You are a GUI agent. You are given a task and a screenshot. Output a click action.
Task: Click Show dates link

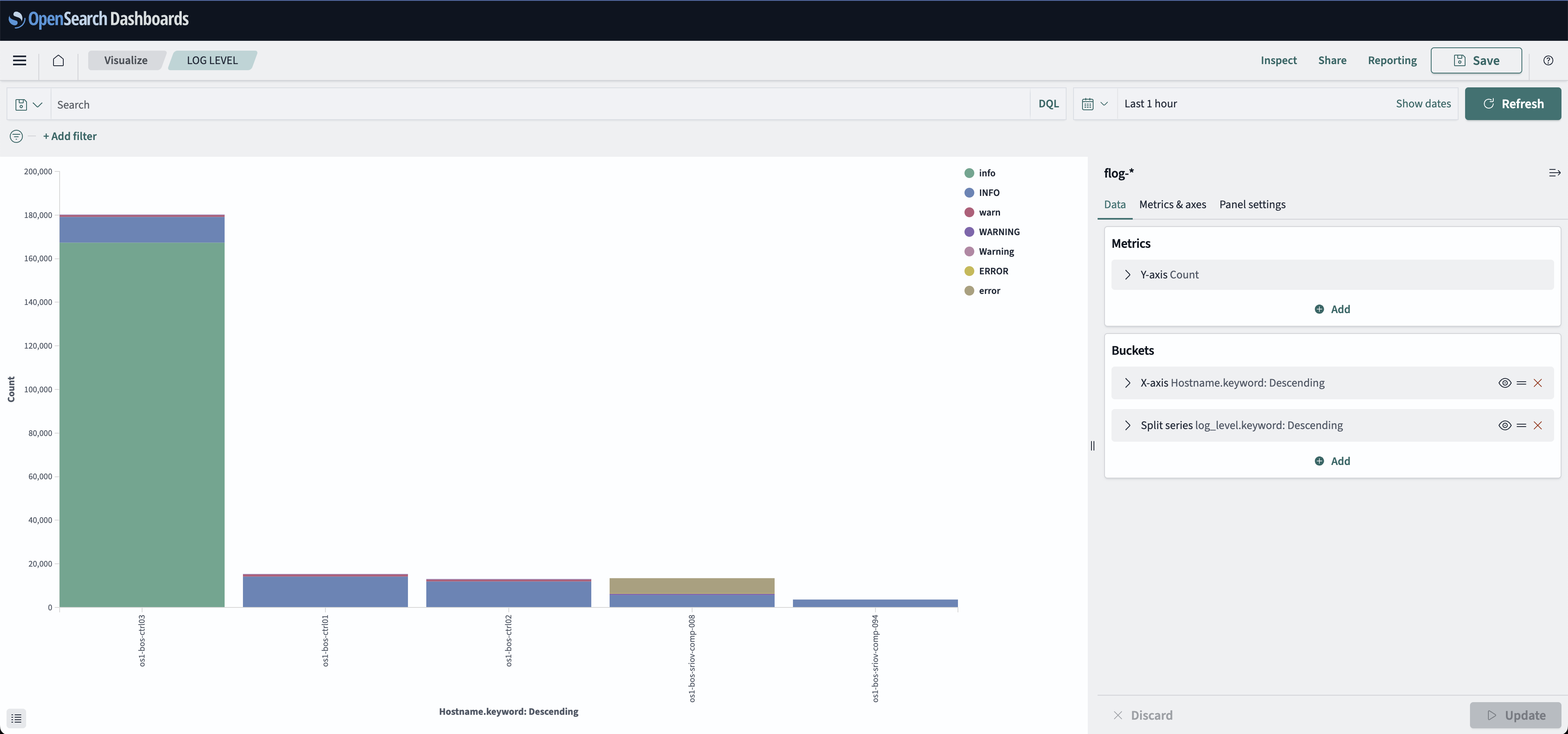(1423, 103)
